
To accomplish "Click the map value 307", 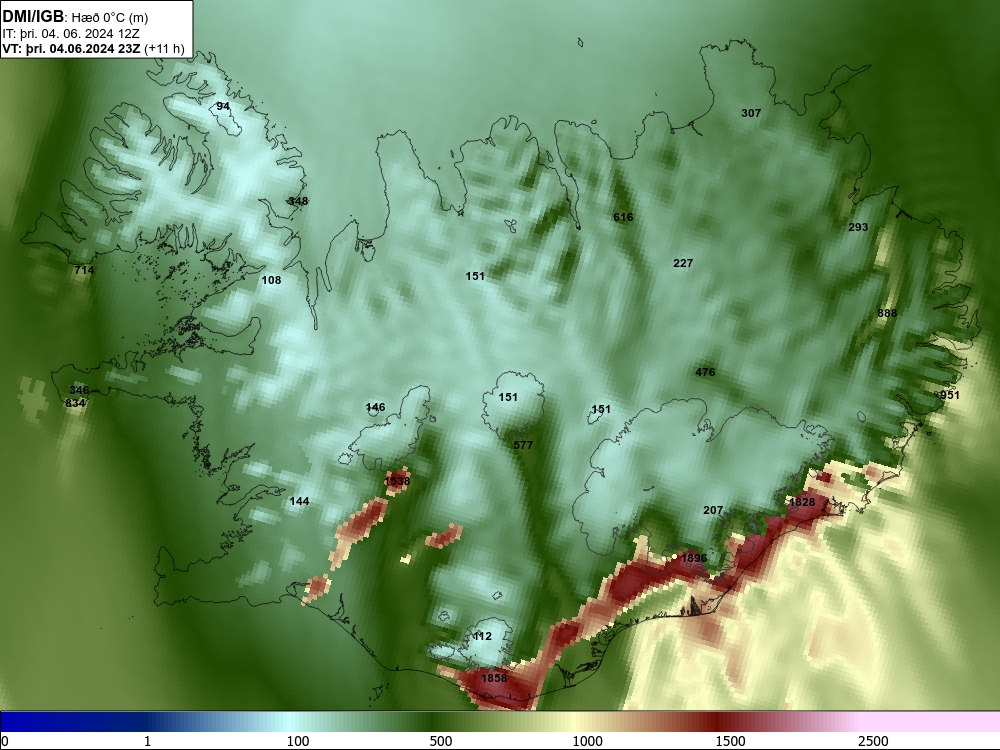I will 751,113.
